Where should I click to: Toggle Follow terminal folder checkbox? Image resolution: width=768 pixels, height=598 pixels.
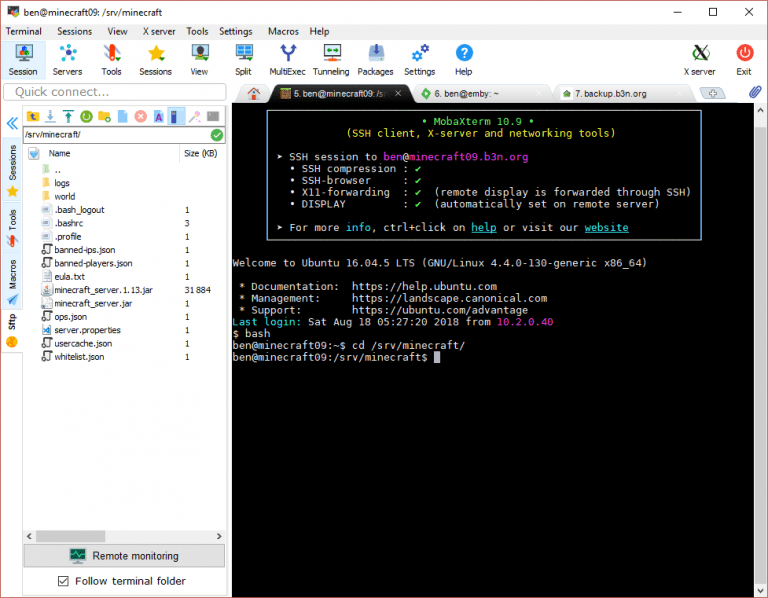63,581
